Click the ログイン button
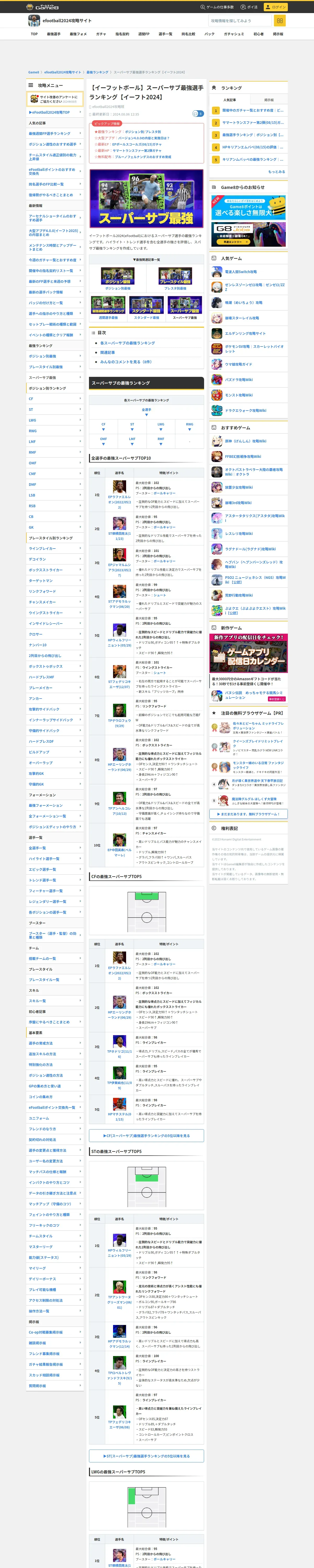This screenshot has width=314, height=1568. [276, 7]
